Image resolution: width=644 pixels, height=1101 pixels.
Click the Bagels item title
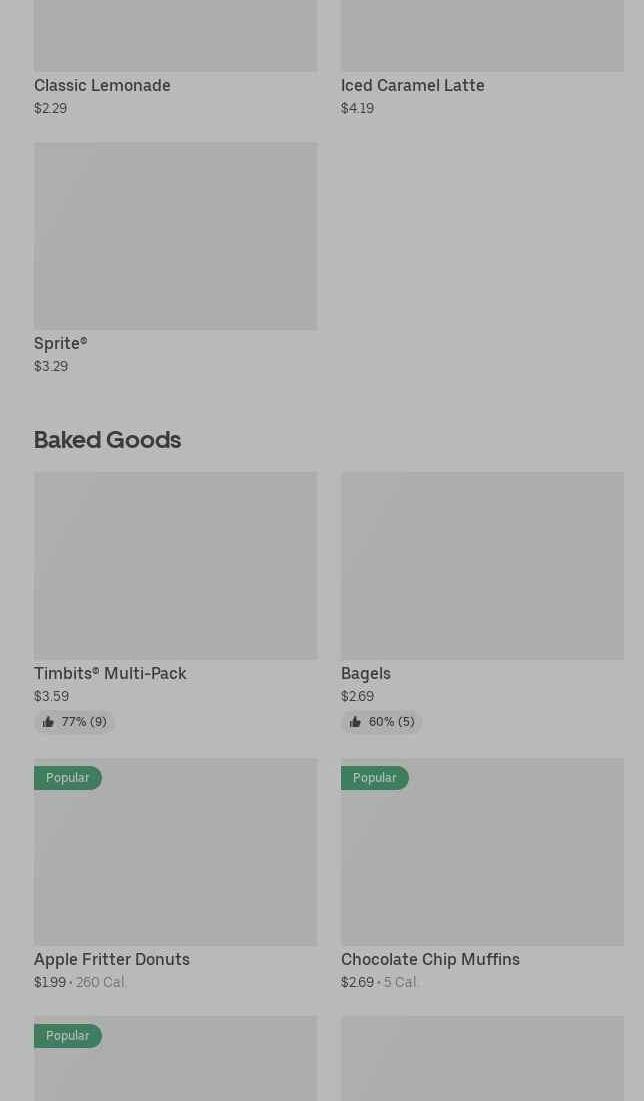(366, 674)
